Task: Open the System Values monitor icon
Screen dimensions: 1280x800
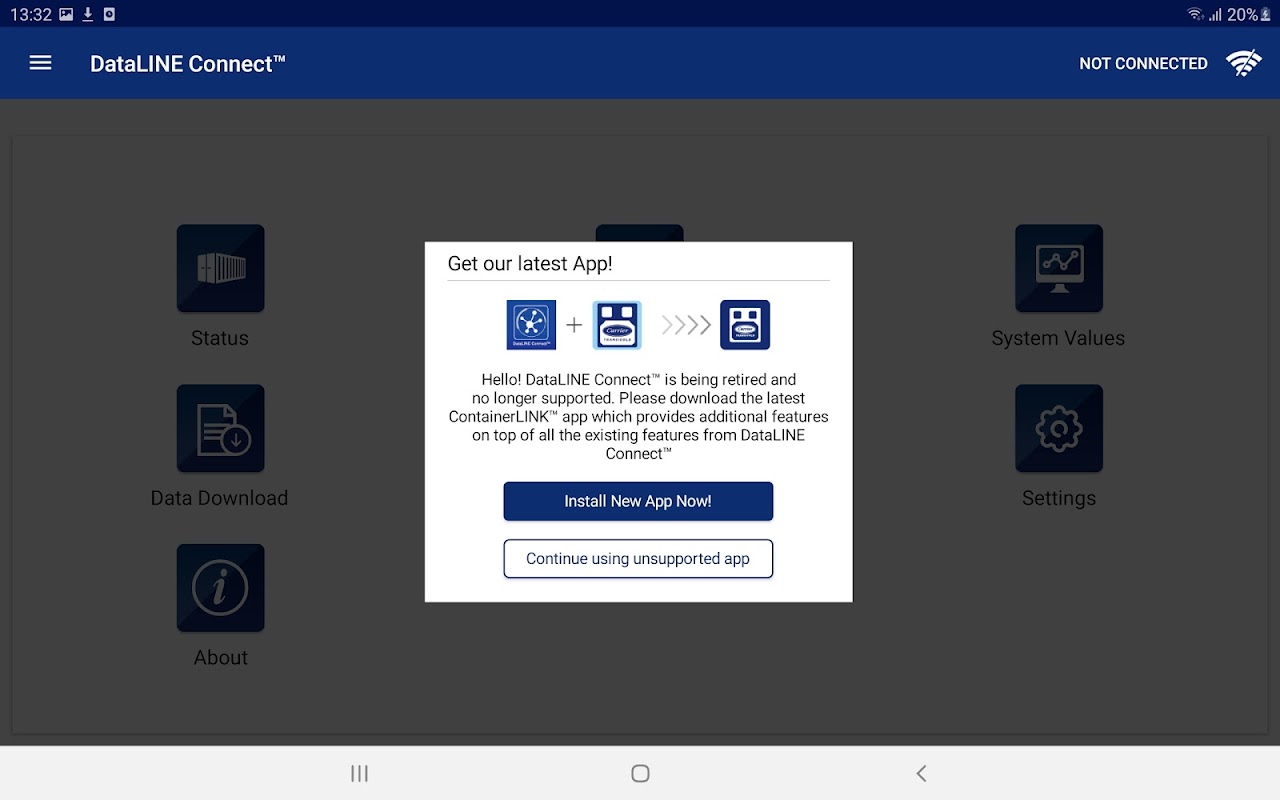Action: pos(1059,268)
